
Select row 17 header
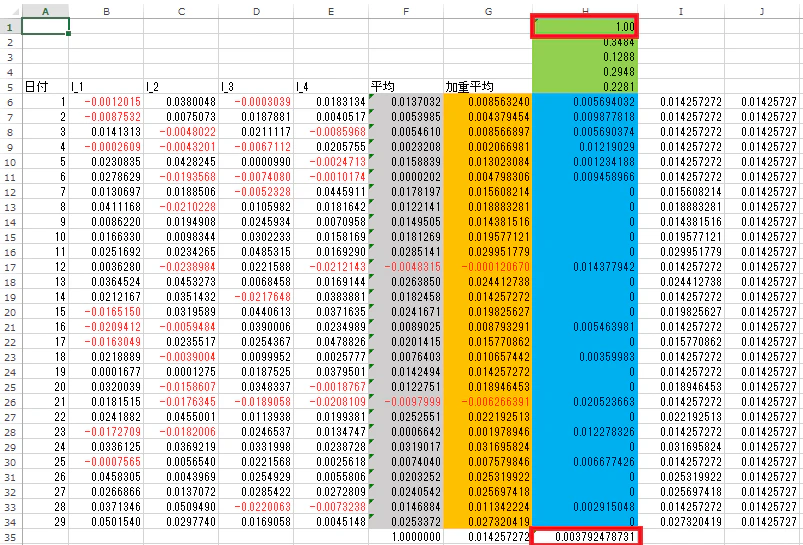(x=11, y=267)
